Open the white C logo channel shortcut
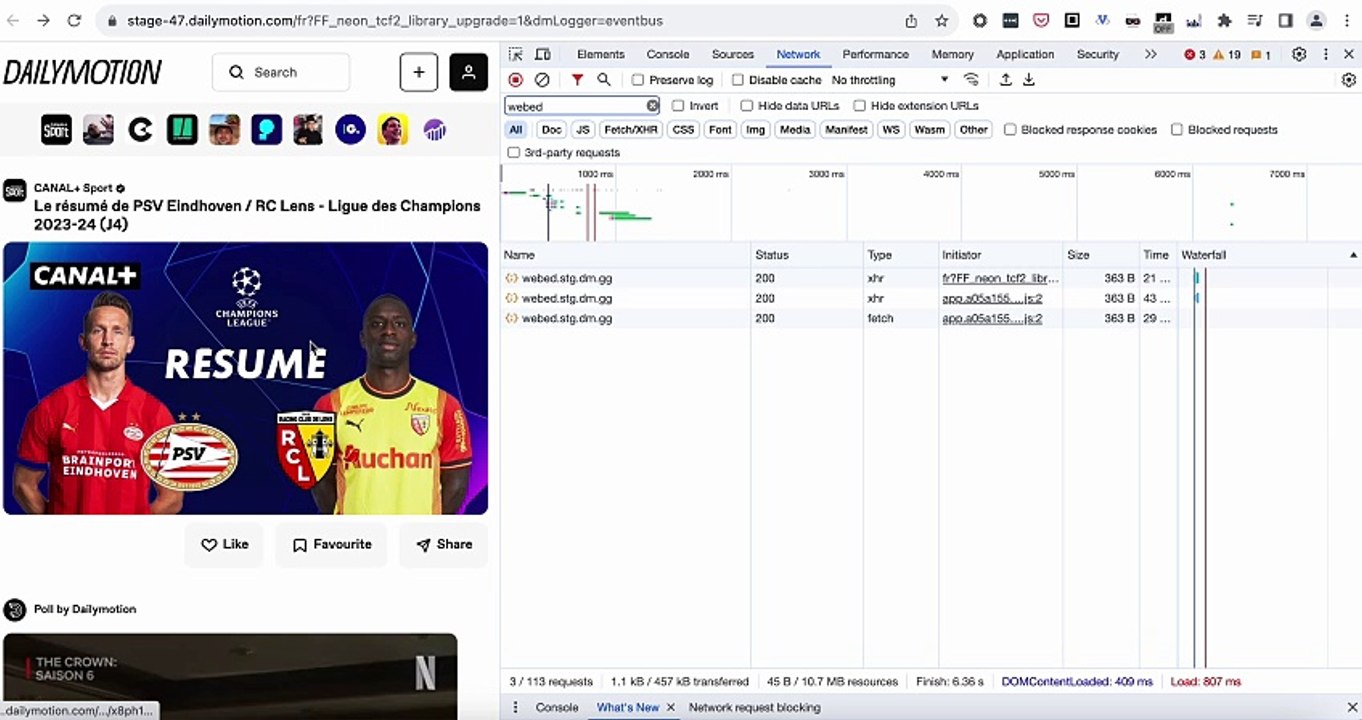This screenshot has width=1362, height=720. [x=140, y=130]
